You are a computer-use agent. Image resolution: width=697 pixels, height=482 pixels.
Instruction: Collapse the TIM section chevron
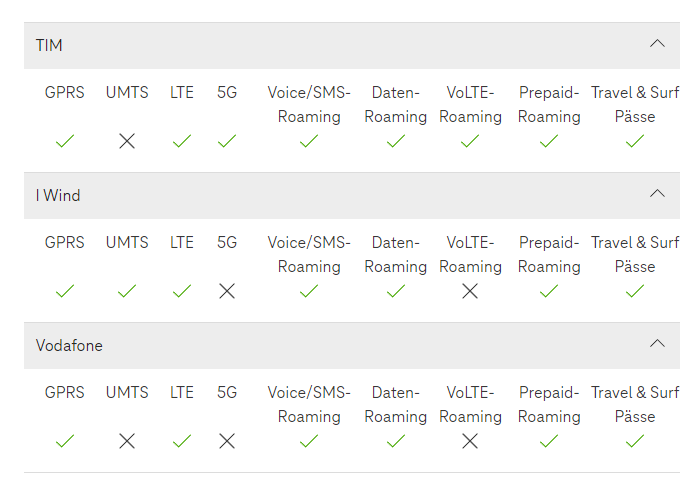point(657,44)
